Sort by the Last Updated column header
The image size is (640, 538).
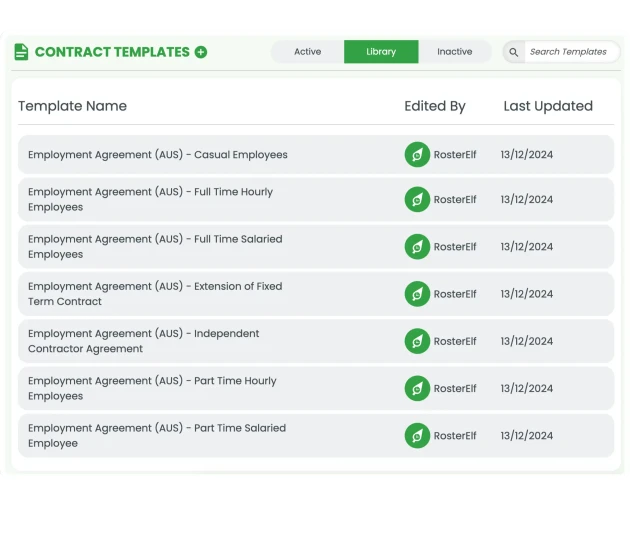tap(548, 106)
